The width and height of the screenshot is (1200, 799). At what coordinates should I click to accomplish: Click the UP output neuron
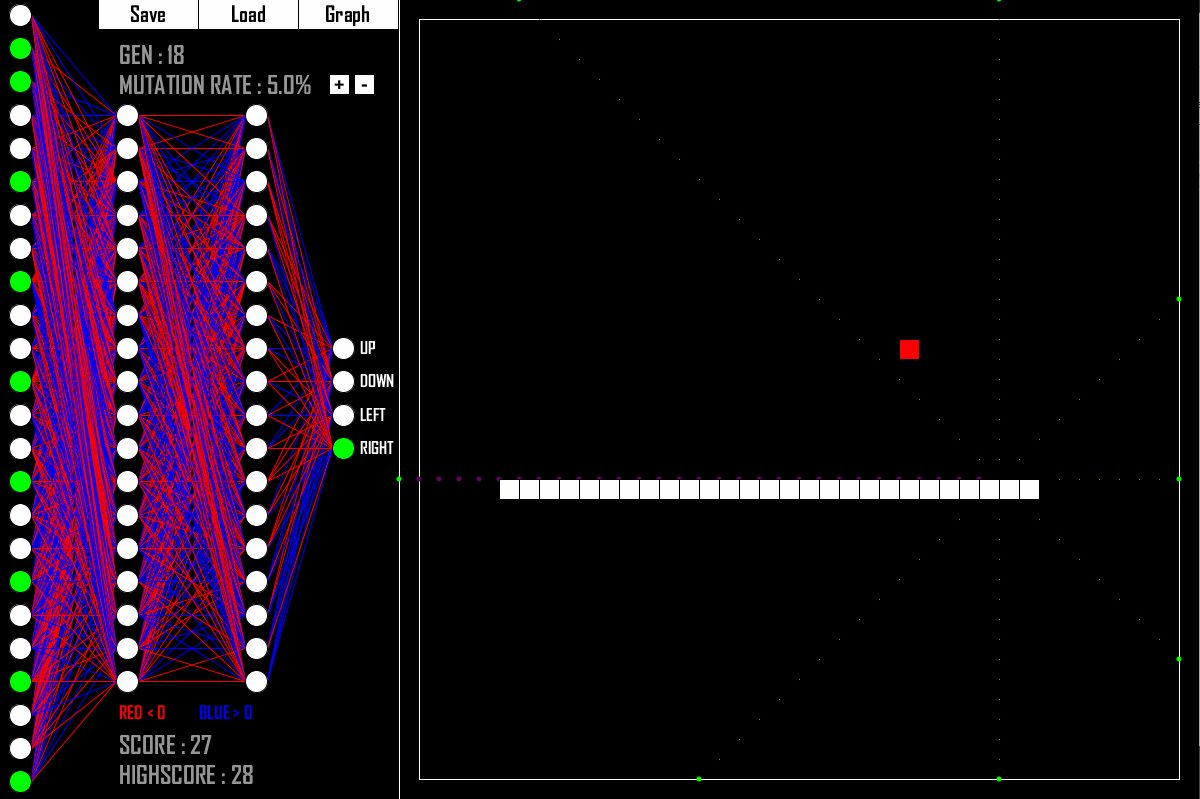pos(345,348)
